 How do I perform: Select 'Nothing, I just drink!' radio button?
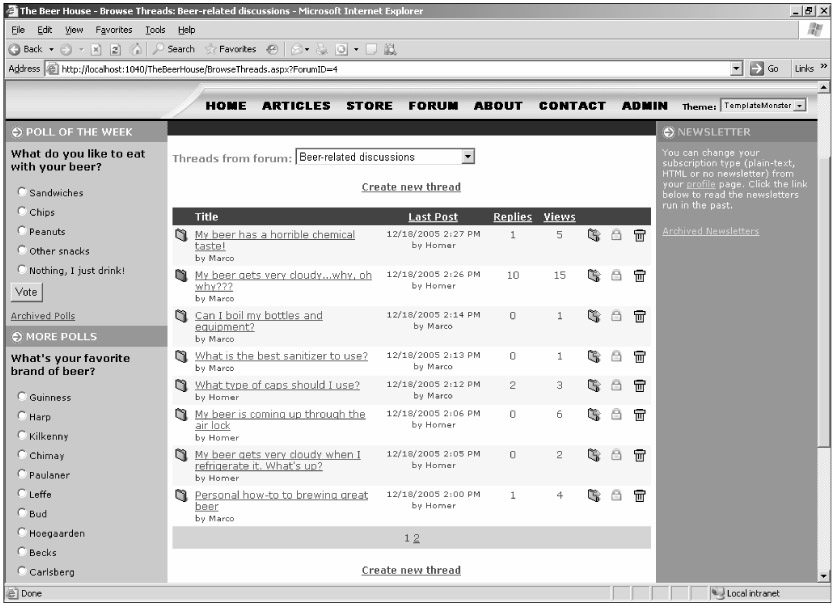(x=22, y=270)
